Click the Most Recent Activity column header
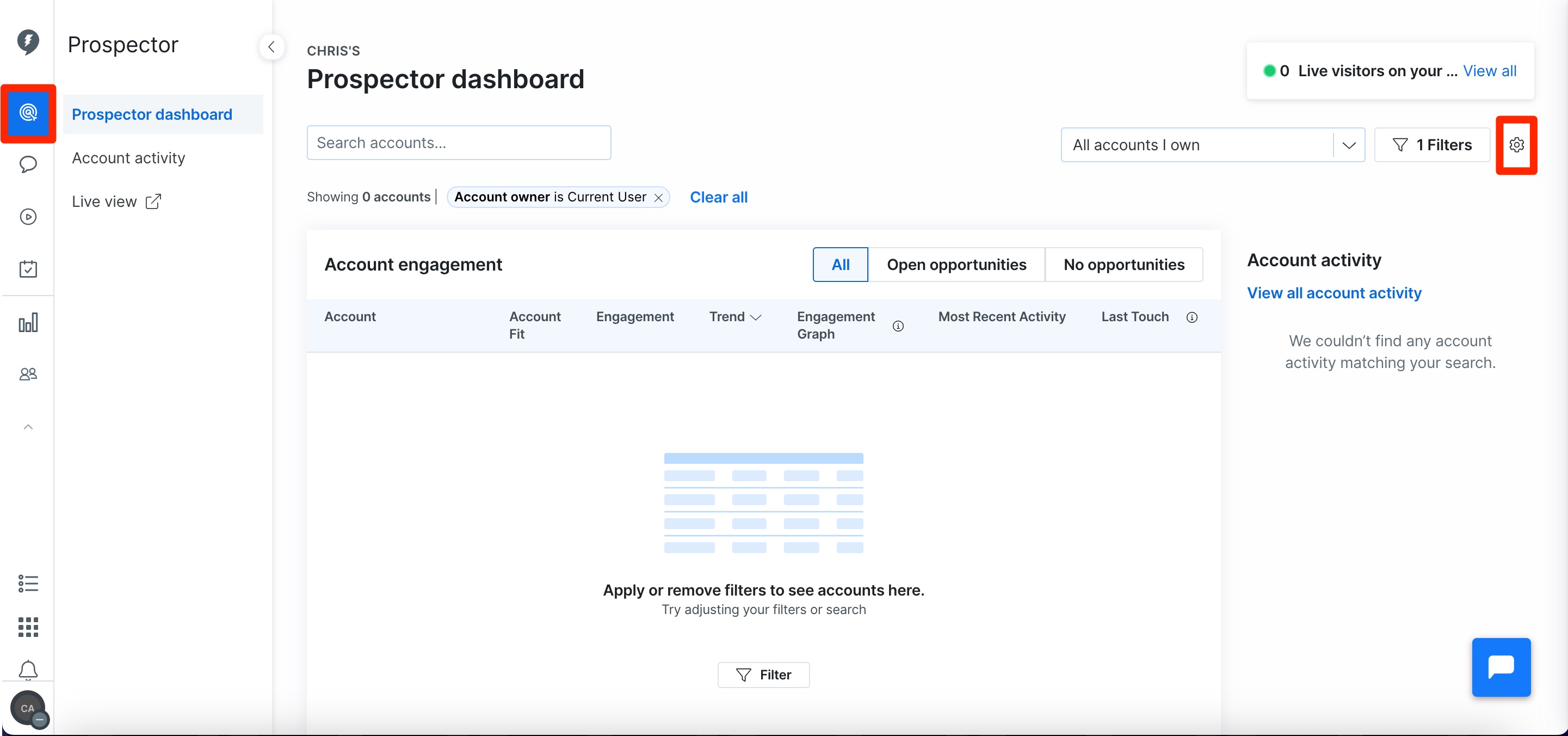 1002,317
